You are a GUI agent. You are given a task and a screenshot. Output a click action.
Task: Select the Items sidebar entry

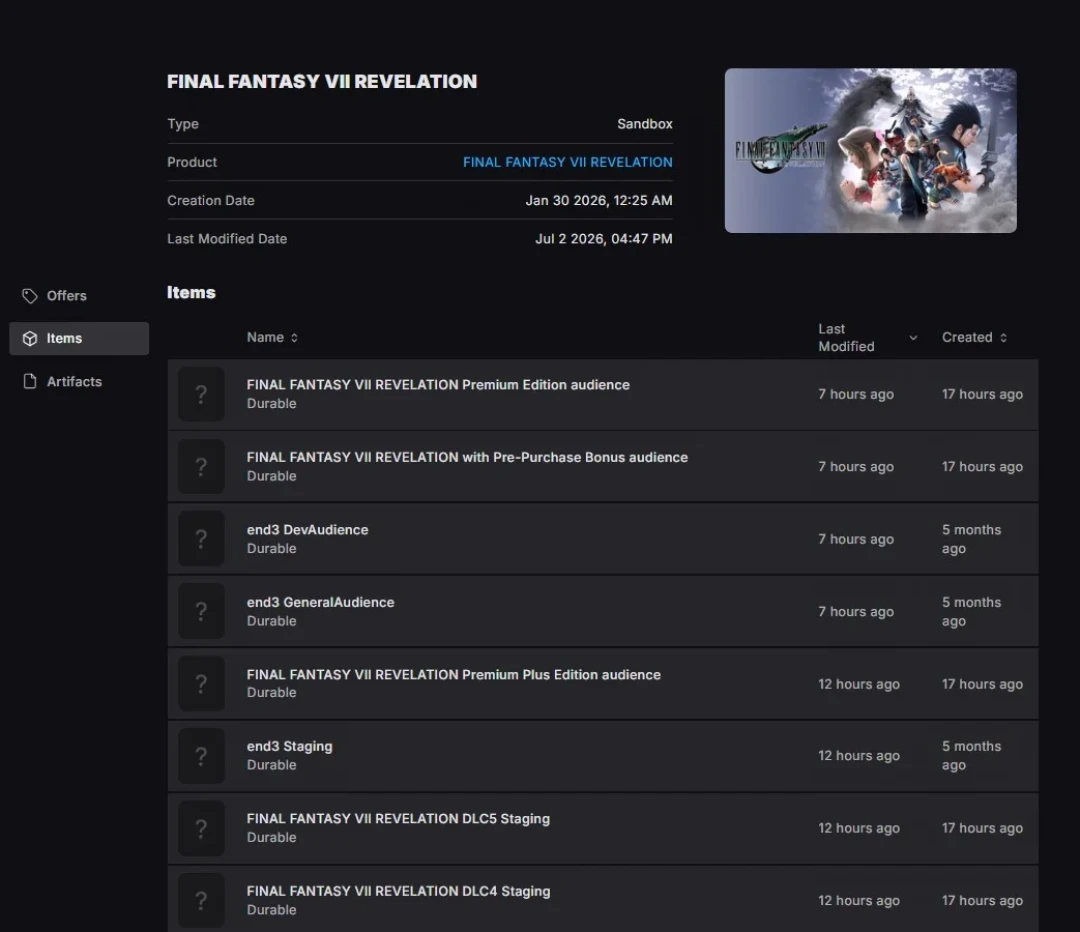tap(79, 339)
